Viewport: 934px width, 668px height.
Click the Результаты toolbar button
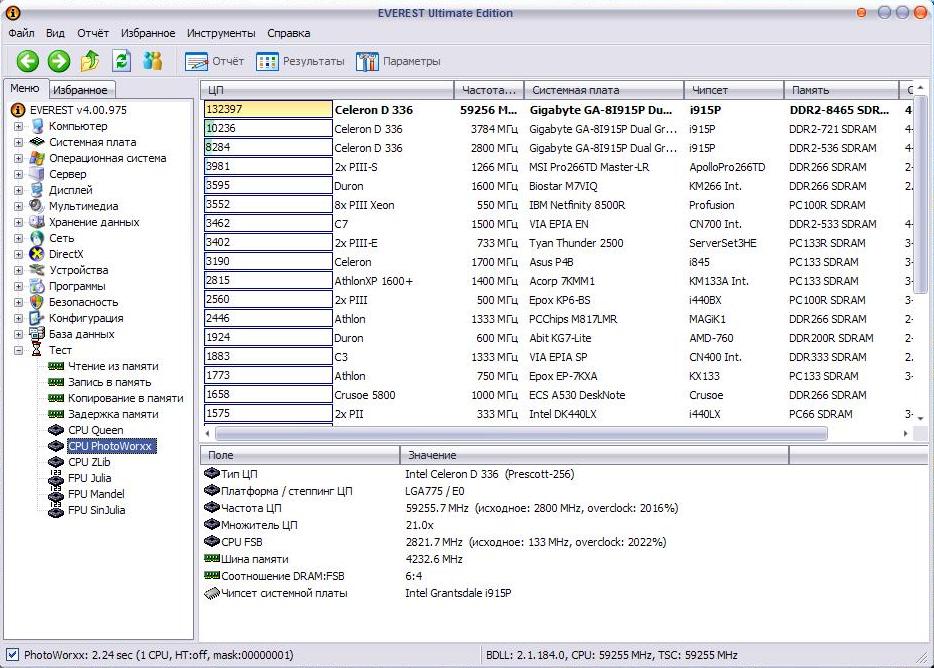pyautogui.click(x=300, y=61)
